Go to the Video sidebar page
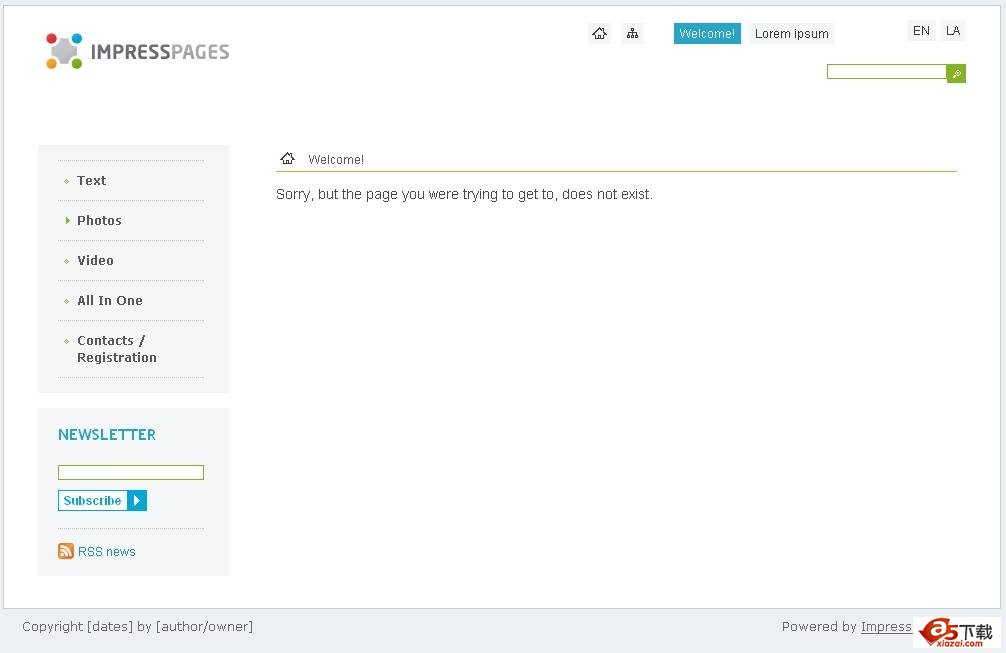 click(95, 261)
